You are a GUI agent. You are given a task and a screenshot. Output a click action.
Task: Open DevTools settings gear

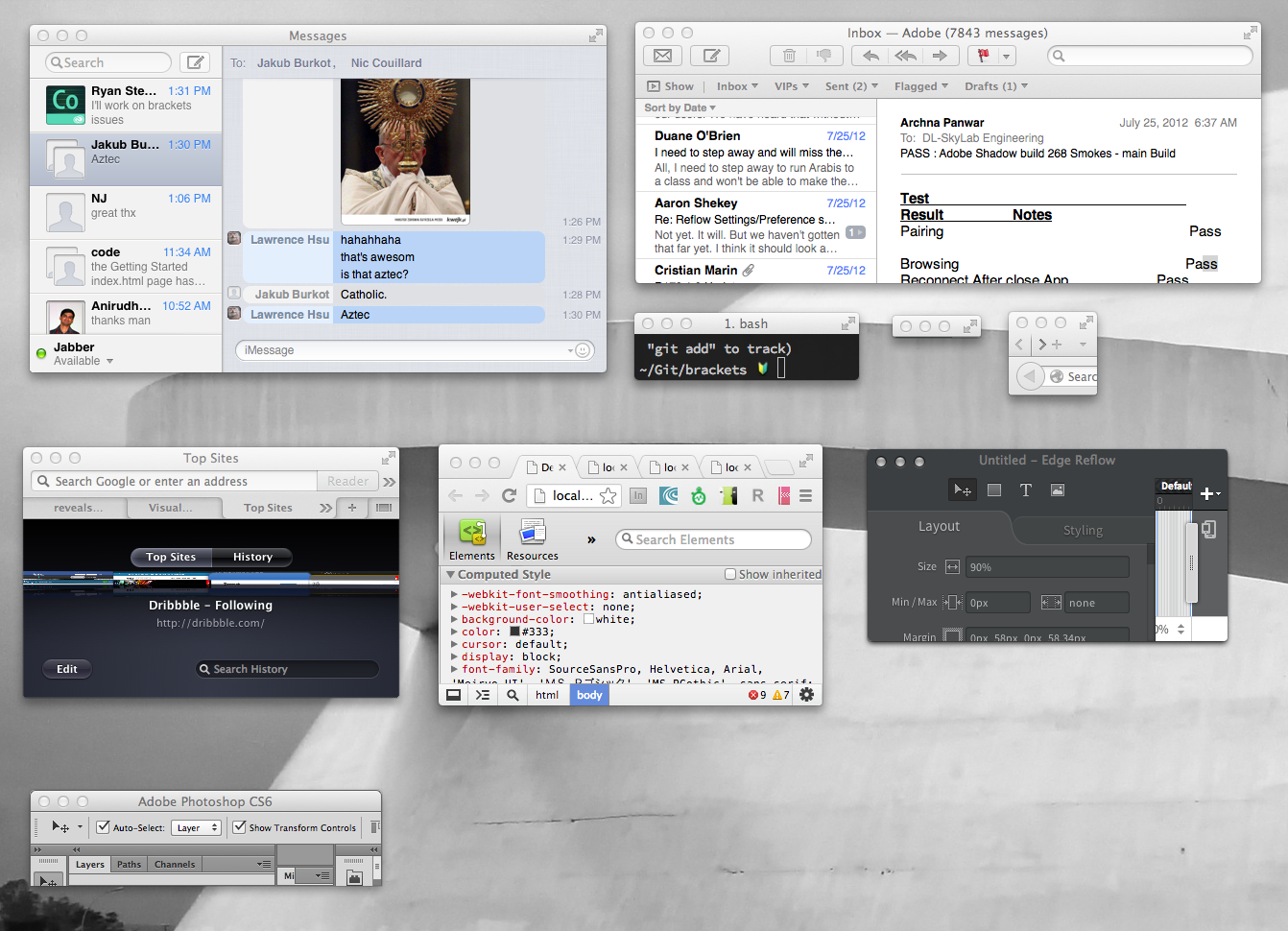click(806, 695)
